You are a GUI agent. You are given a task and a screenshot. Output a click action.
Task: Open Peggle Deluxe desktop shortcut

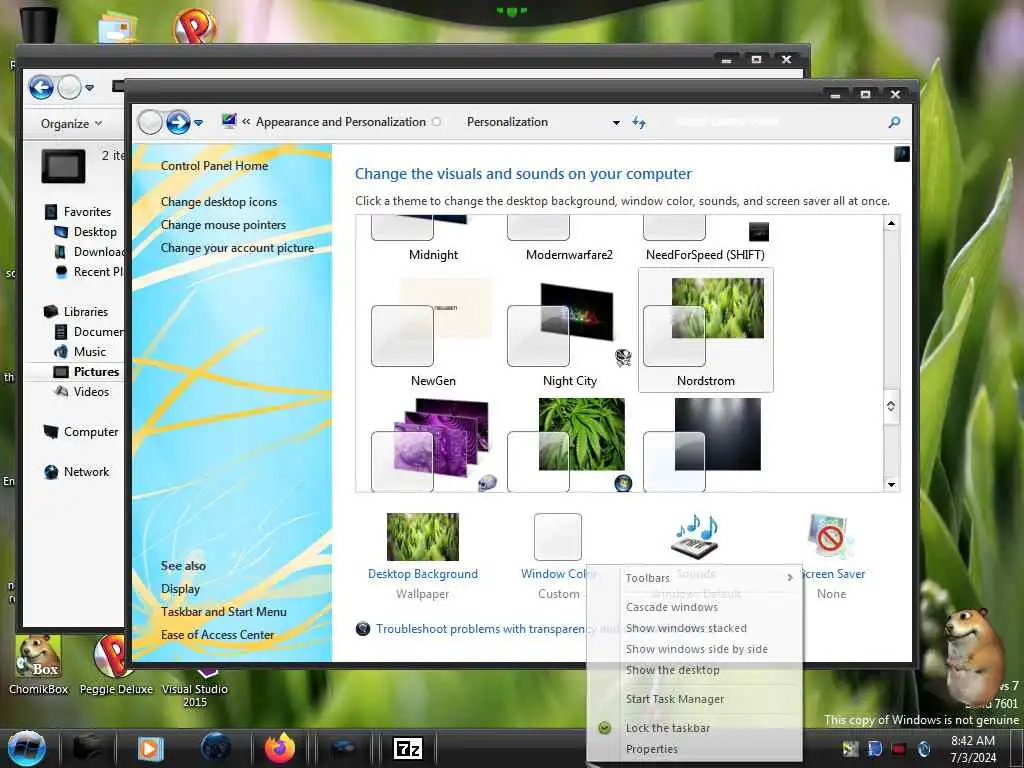(x=116, y=665)
